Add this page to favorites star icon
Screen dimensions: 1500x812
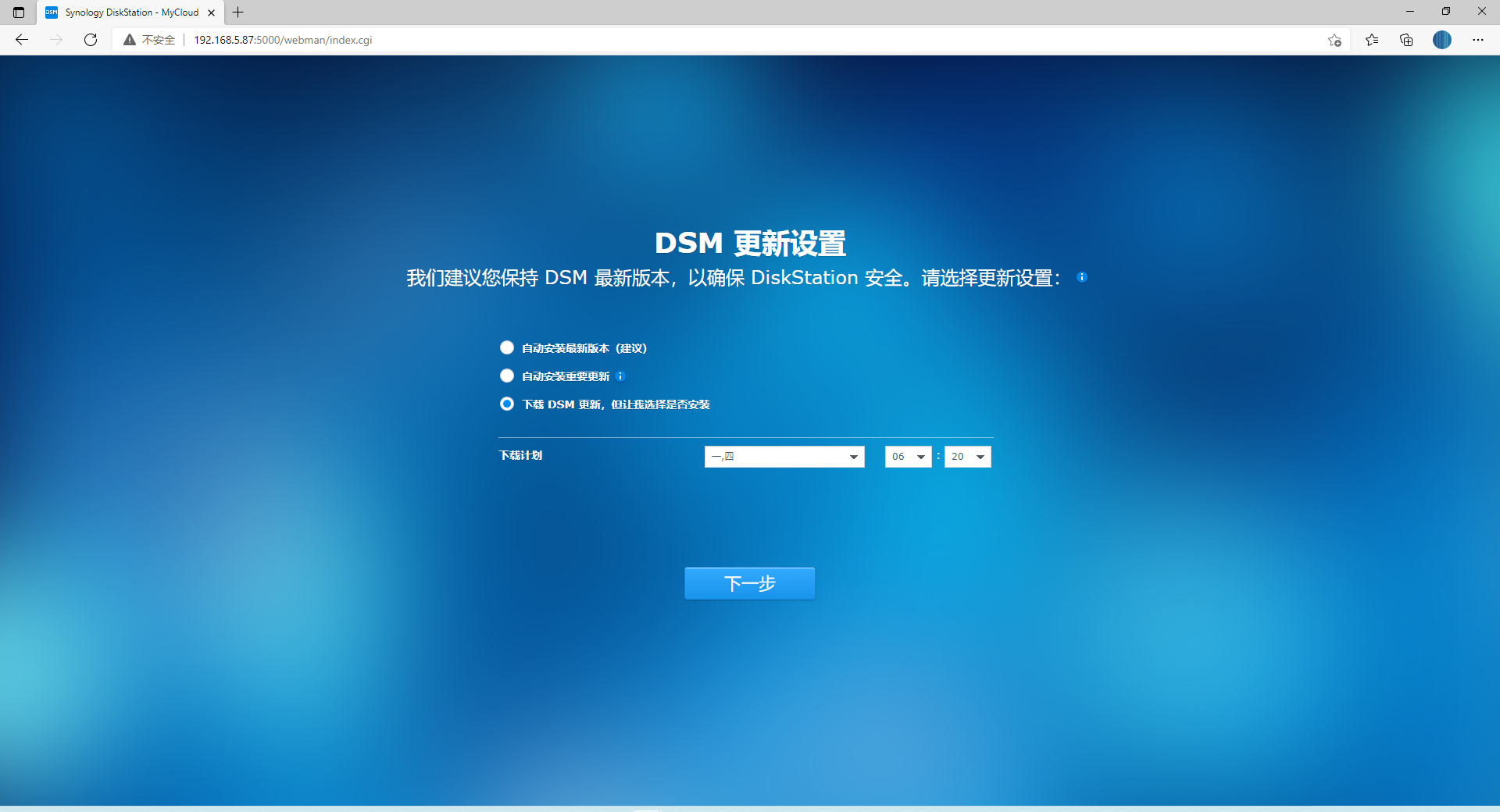(x=1334, y=40)
